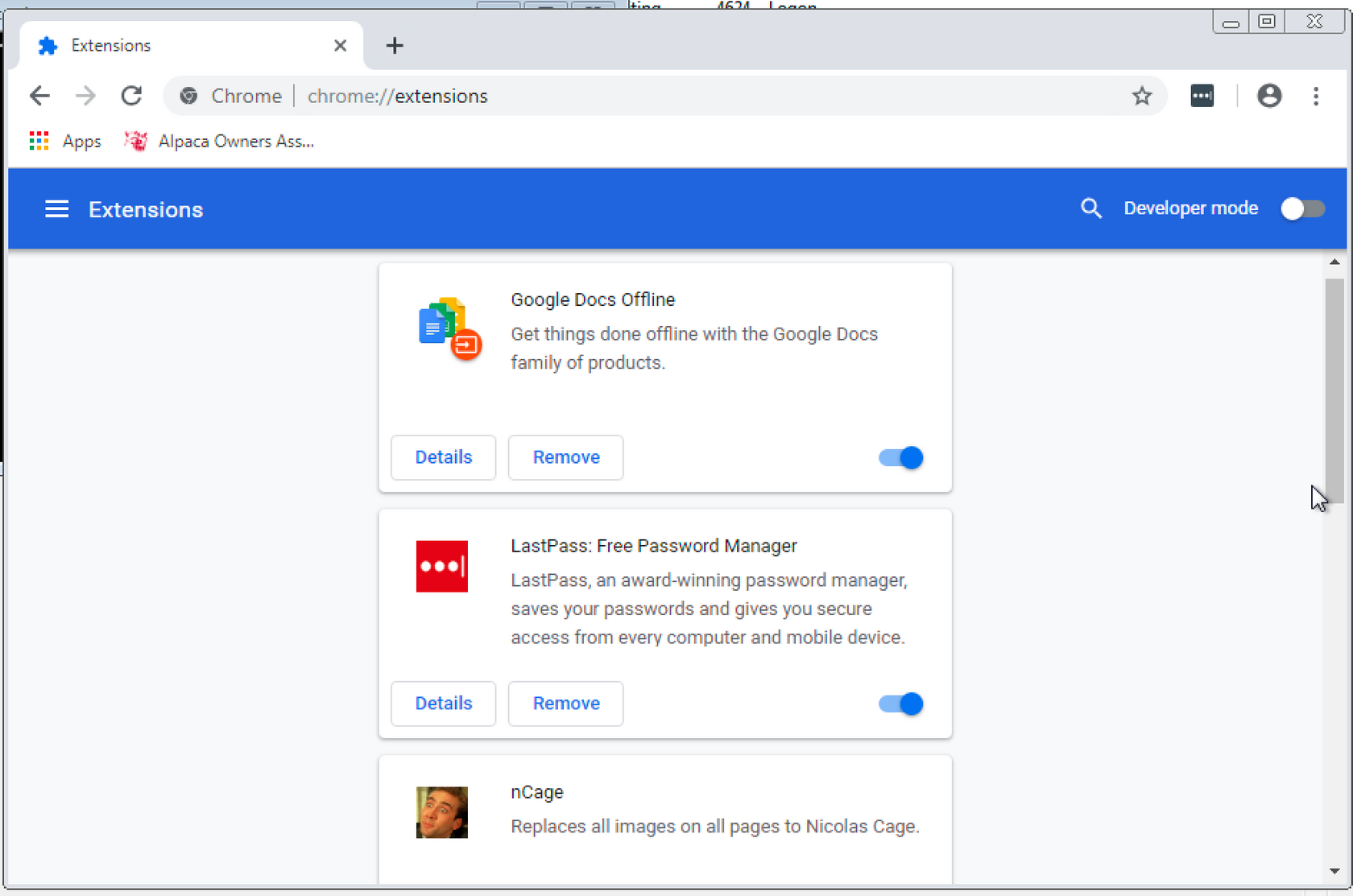Disable the Google Docs Offline extension toggle
The image size is (1353, 896).
click(x=900, y=457)
